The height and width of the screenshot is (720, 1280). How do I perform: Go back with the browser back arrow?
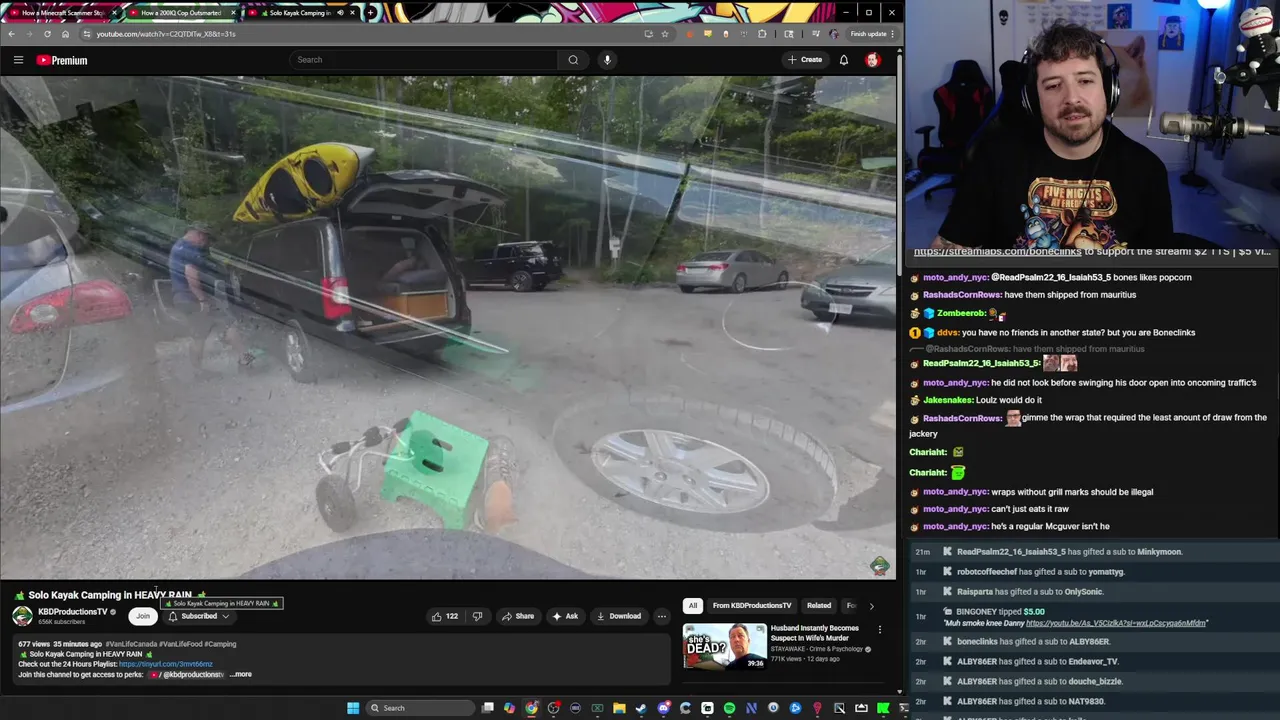click(x=11, y=34)
